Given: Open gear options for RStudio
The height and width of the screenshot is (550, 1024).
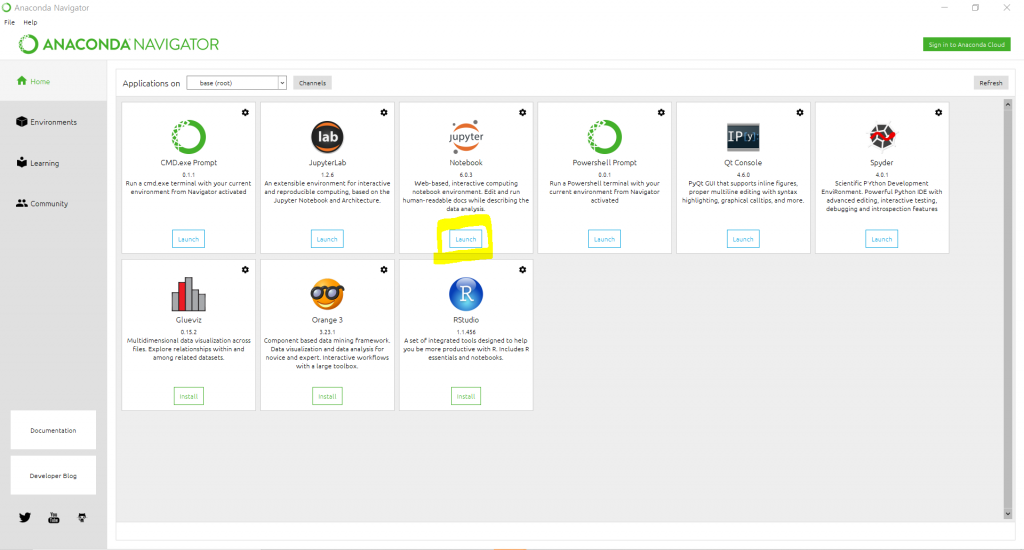Looking at the screenshot, I should [522, 270].
